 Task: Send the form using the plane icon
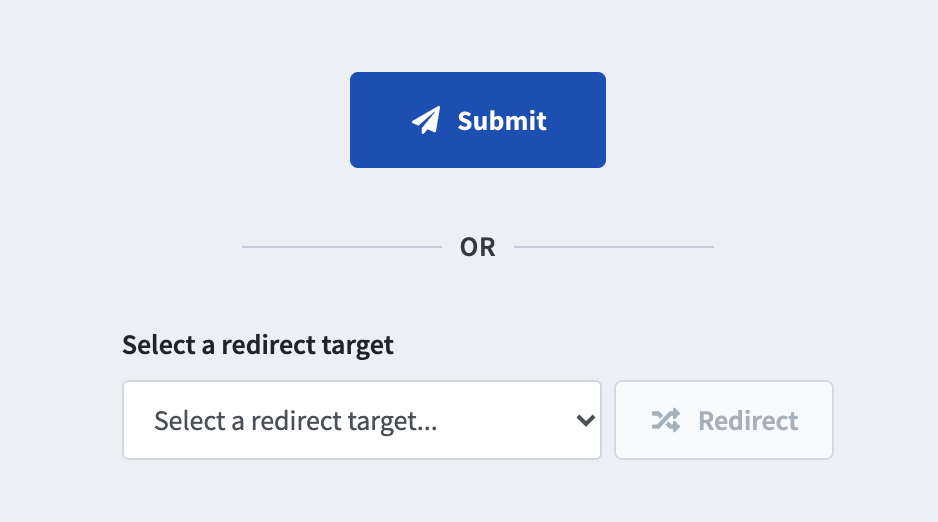pyautogui.click(x=426, y=120)
